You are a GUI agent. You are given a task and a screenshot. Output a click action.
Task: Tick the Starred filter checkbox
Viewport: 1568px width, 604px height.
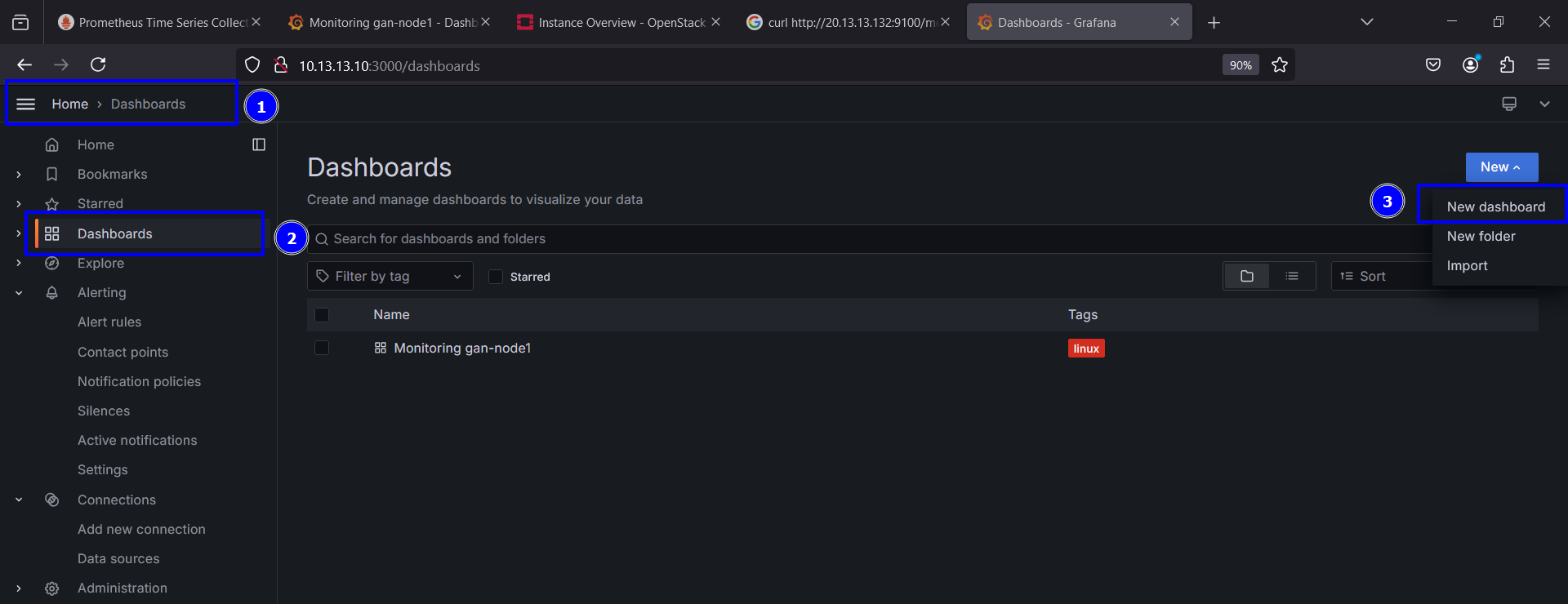[496, 277]
